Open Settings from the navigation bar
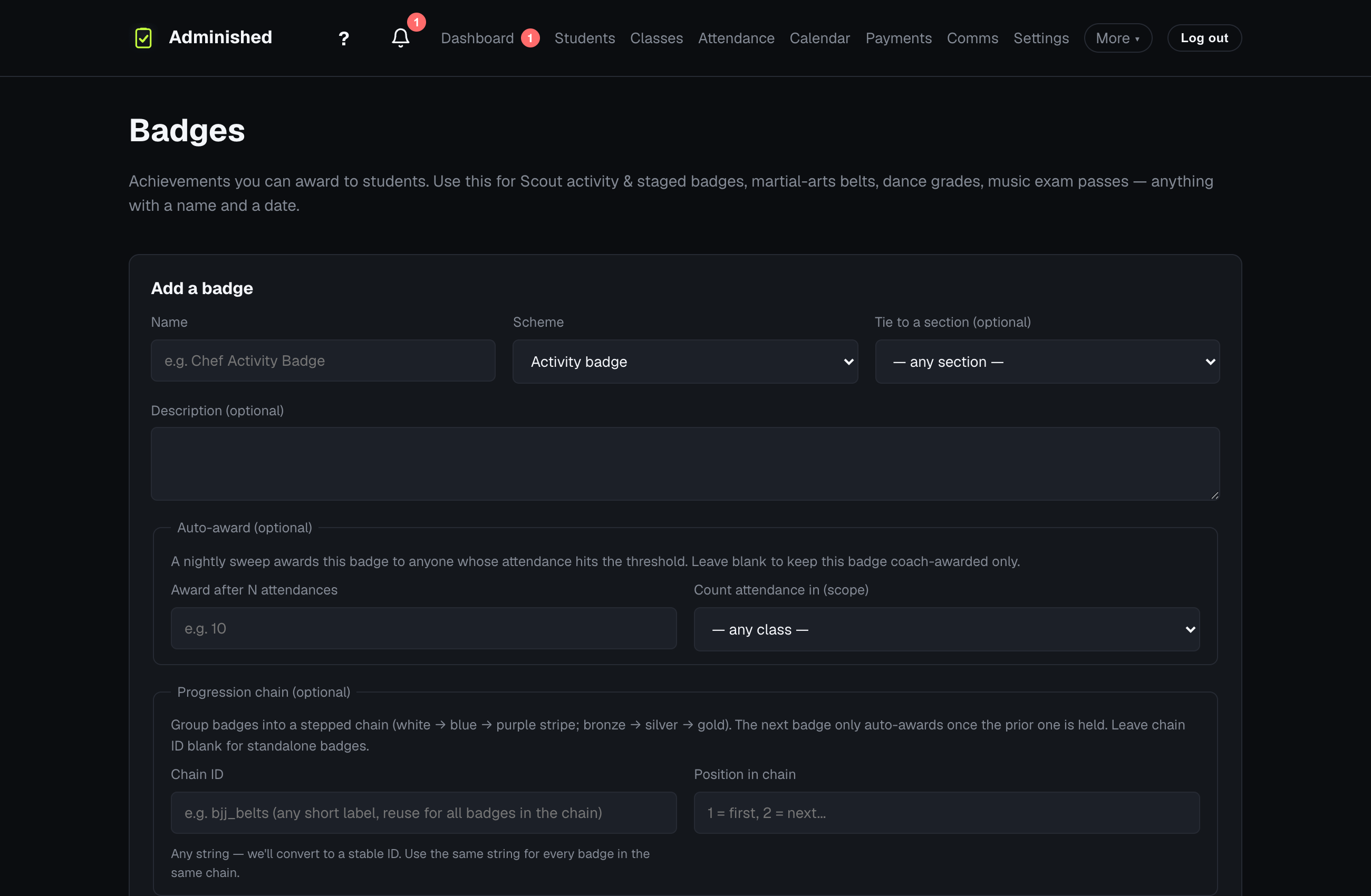The height and width of the screenshot is (896, 1371). (x=1041, y=38)
